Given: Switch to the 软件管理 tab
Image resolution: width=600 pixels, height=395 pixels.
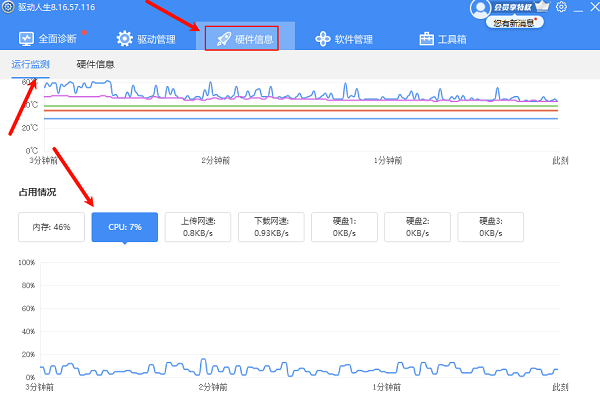Looking at the screenshot, I should pyautogui.click(x=344, y=39).
